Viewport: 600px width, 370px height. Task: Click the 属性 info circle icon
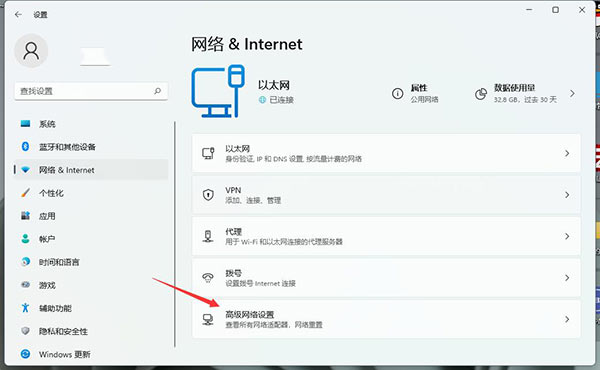click(x=398, y=93)
